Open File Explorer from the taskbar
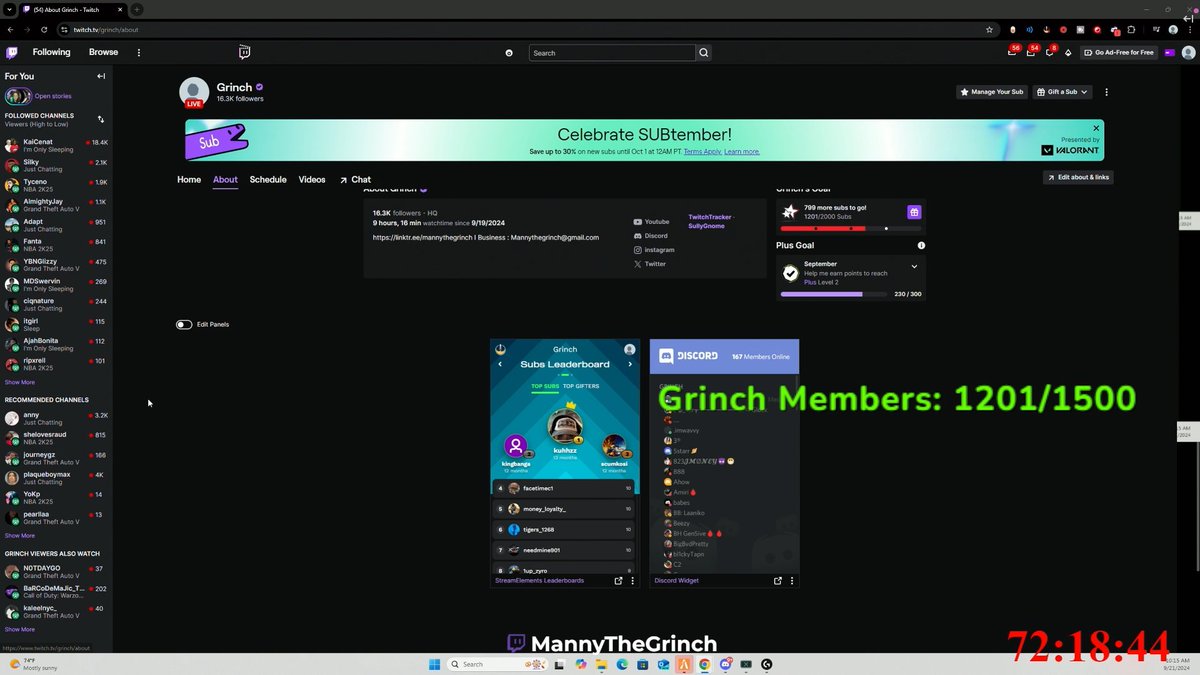Screen dimensions: 1200x675 602,664
